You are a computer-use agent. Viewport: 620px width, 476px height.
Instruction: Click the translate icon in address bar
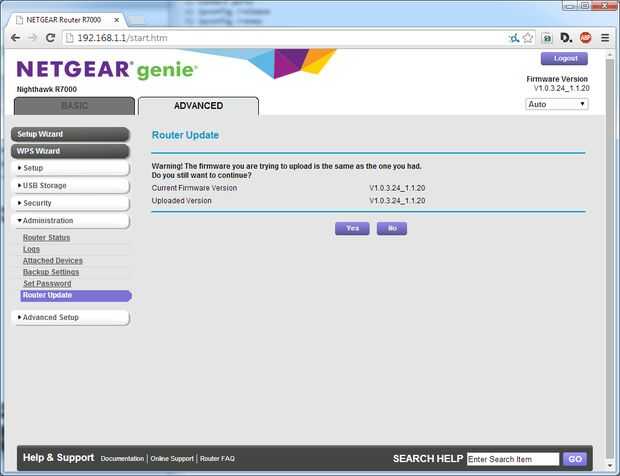pyautogui.click(x=514, y=38)
